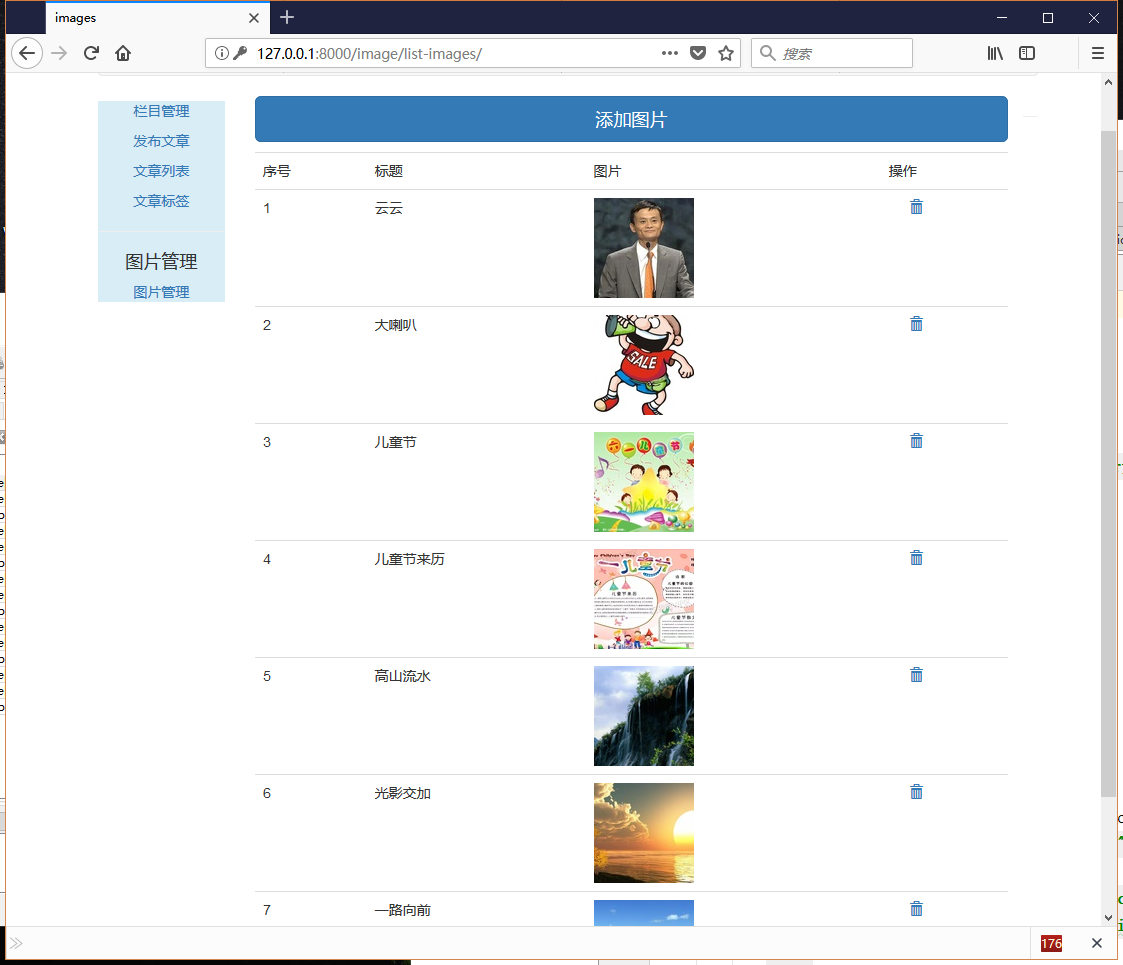Open the 图片管理 sidebar link

point(161,292)
